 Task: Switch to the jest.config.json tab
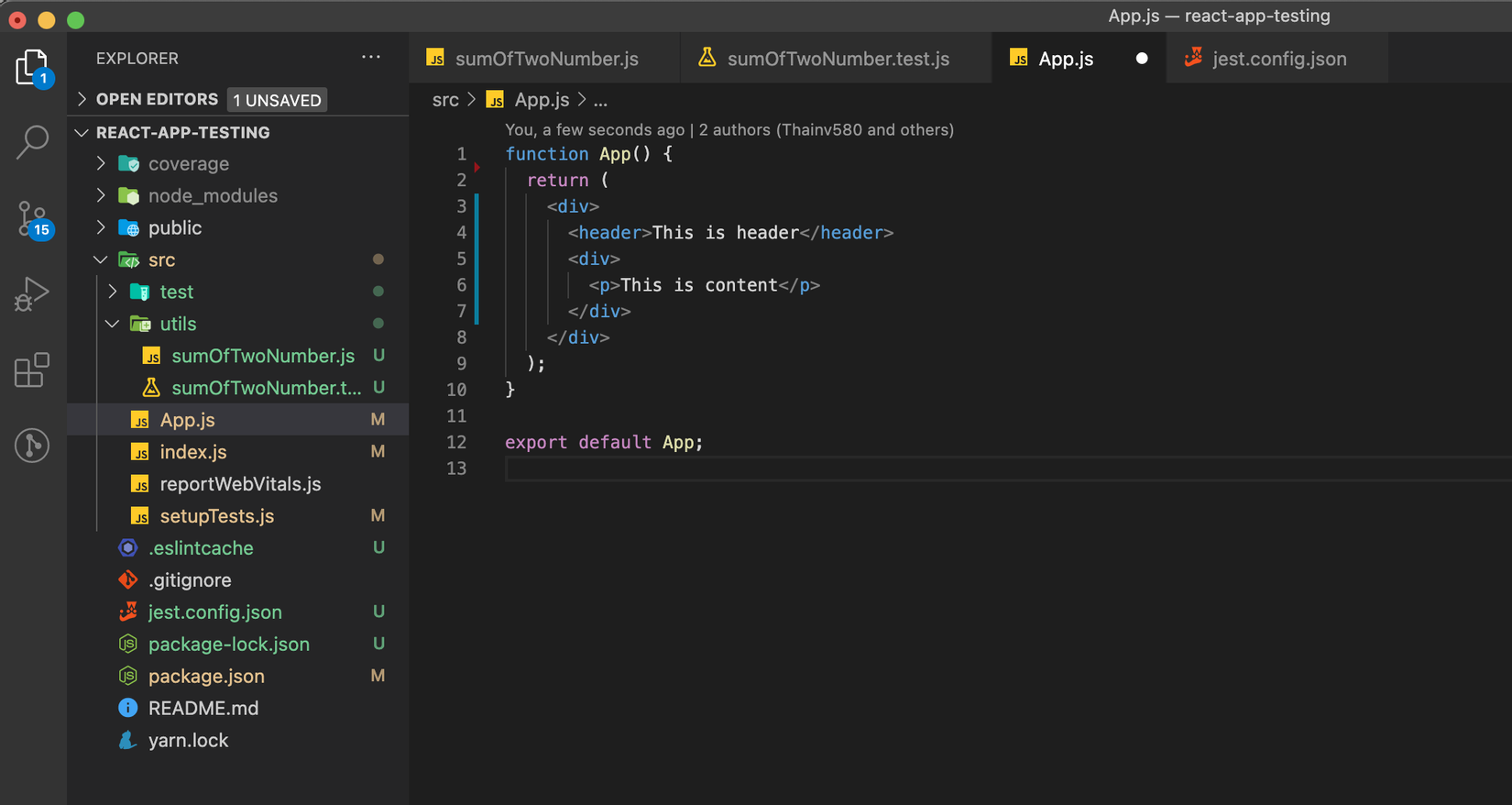click(1278, 59)
